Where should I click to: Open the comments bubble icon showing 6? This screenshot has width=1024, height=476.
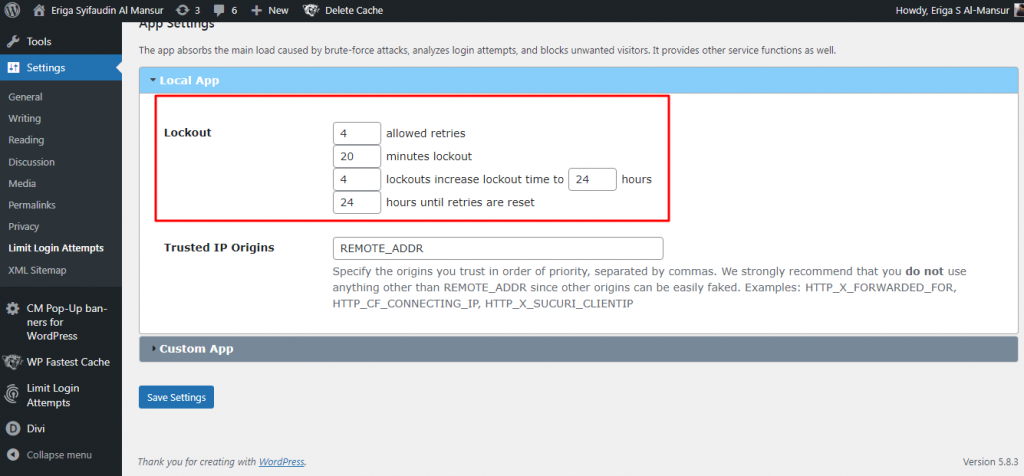[219, 10]
